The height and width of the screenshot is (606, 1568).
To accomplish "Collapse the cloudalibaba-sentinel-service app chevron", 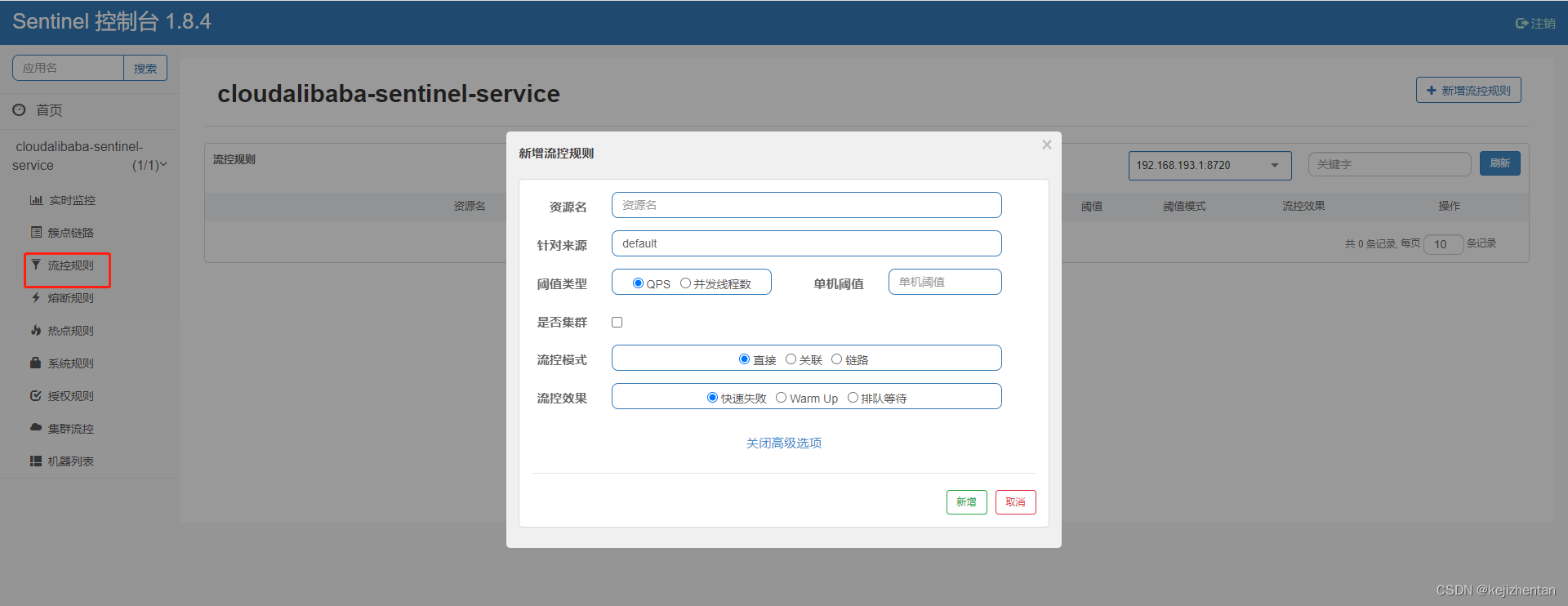I will tap(163, 165).
